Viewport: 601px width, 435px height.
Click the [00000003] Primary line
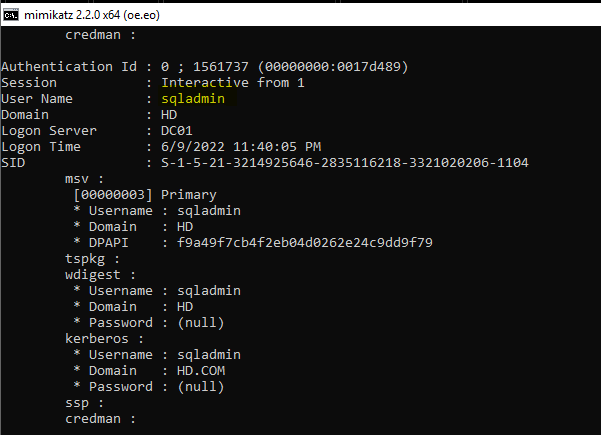(145, 195)
